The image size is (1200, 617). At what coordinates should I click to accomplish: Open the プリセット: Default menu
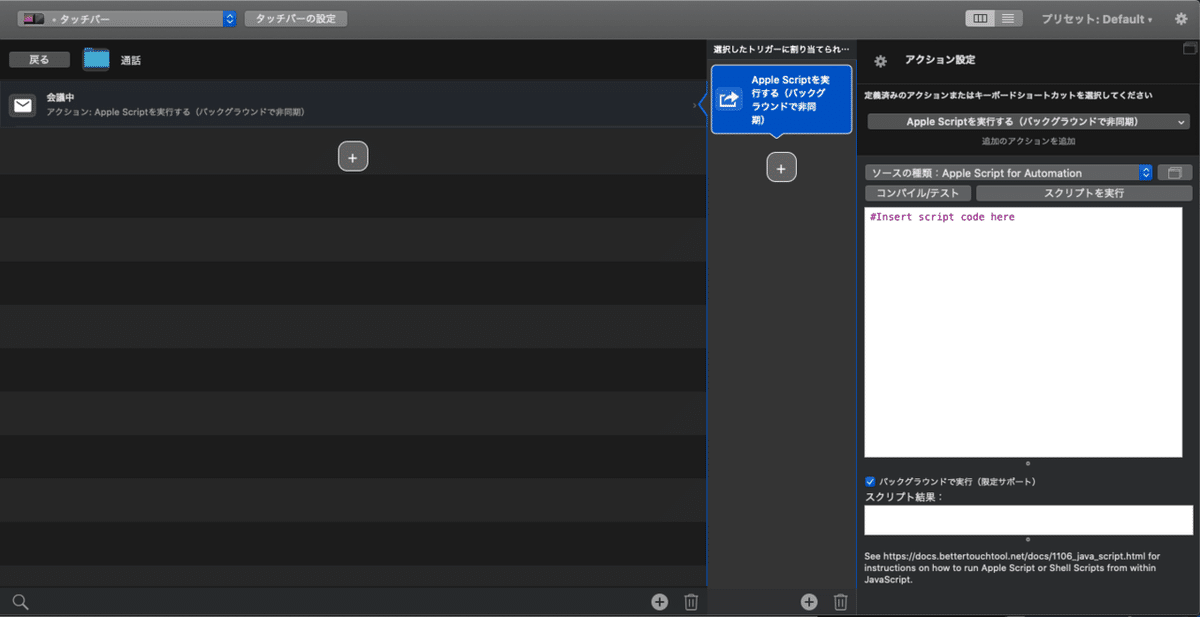(1096, 19)
